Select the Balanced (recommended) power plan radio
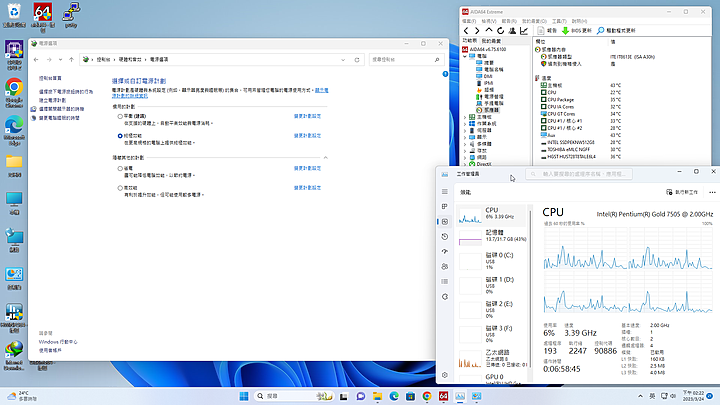This screenshot has height=405, width=720. tap(120, 117)
